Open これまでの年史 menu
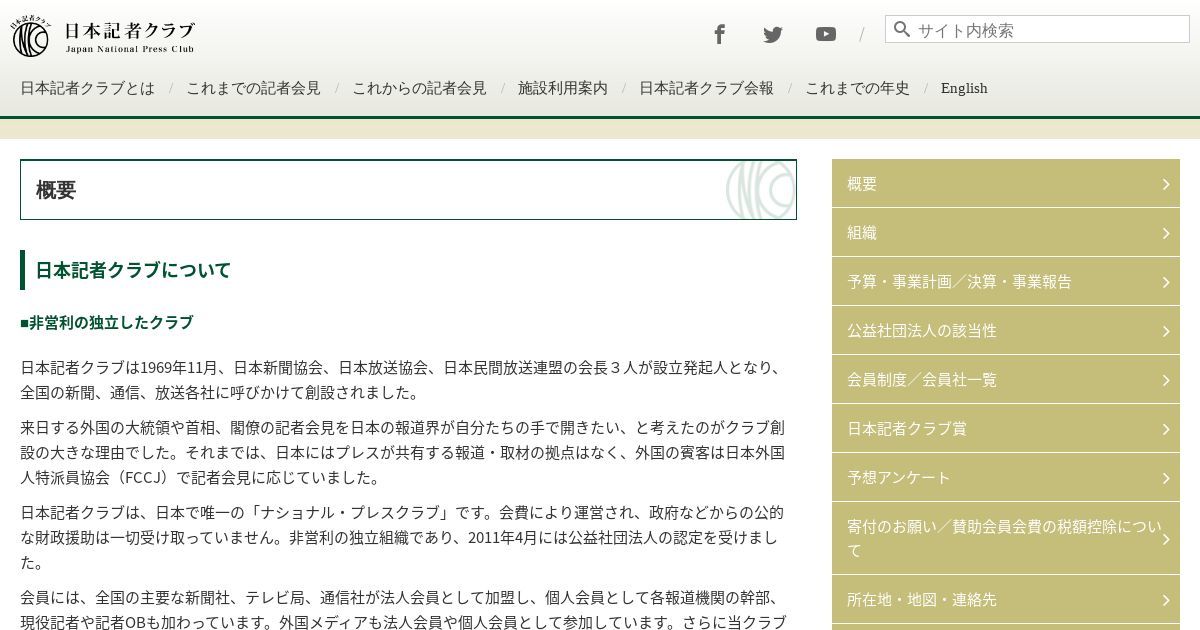 click(857, 88)
